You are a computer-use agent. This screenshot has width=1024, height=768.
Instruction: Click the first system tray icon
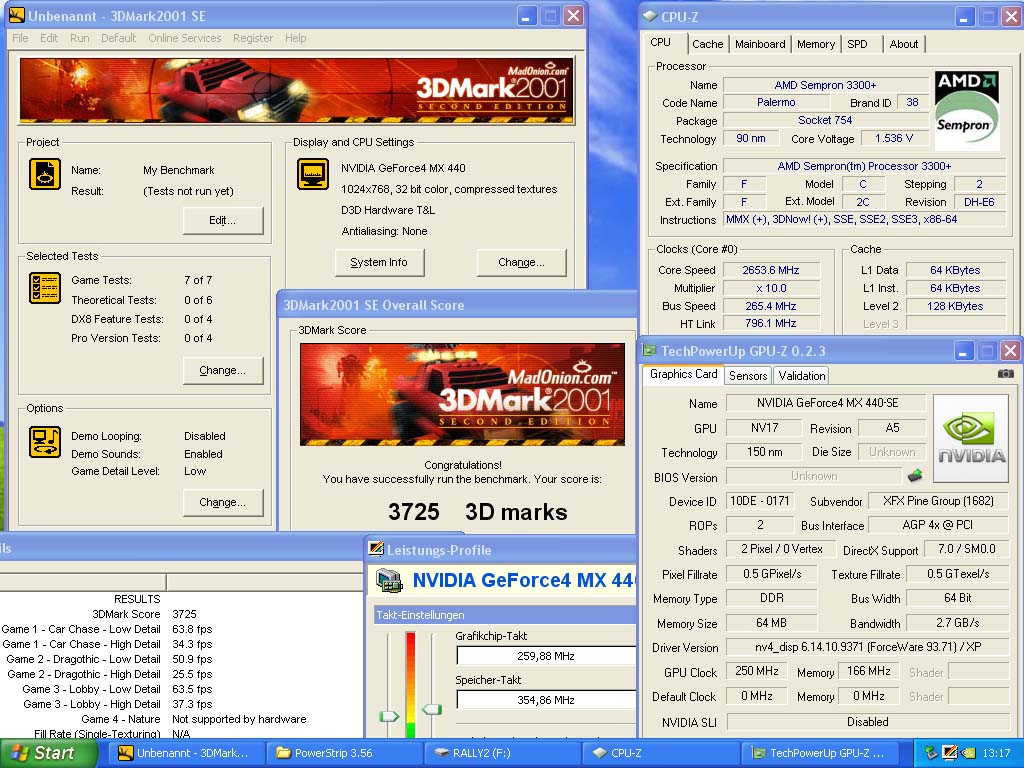[x=931, y=753]
